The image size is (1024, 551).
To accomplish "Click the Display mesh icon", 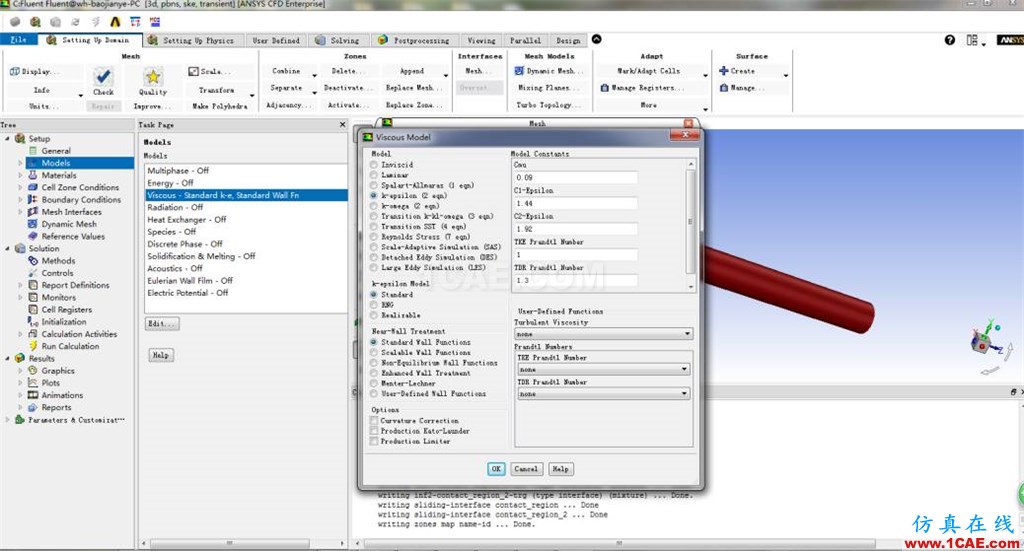I will pyautogui.click(x=14, y=71).
